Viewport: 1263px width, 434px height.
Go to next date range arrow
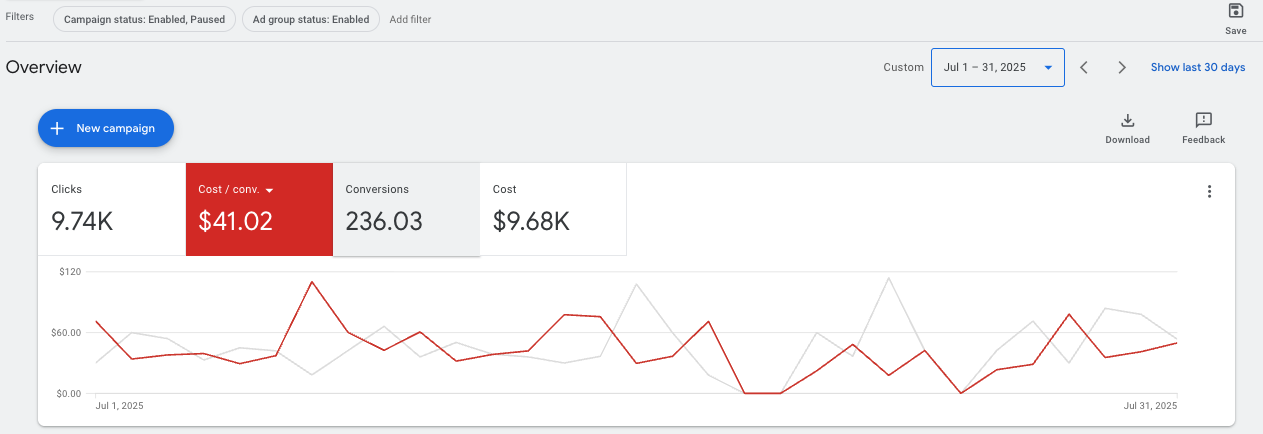coord(1122,68)
